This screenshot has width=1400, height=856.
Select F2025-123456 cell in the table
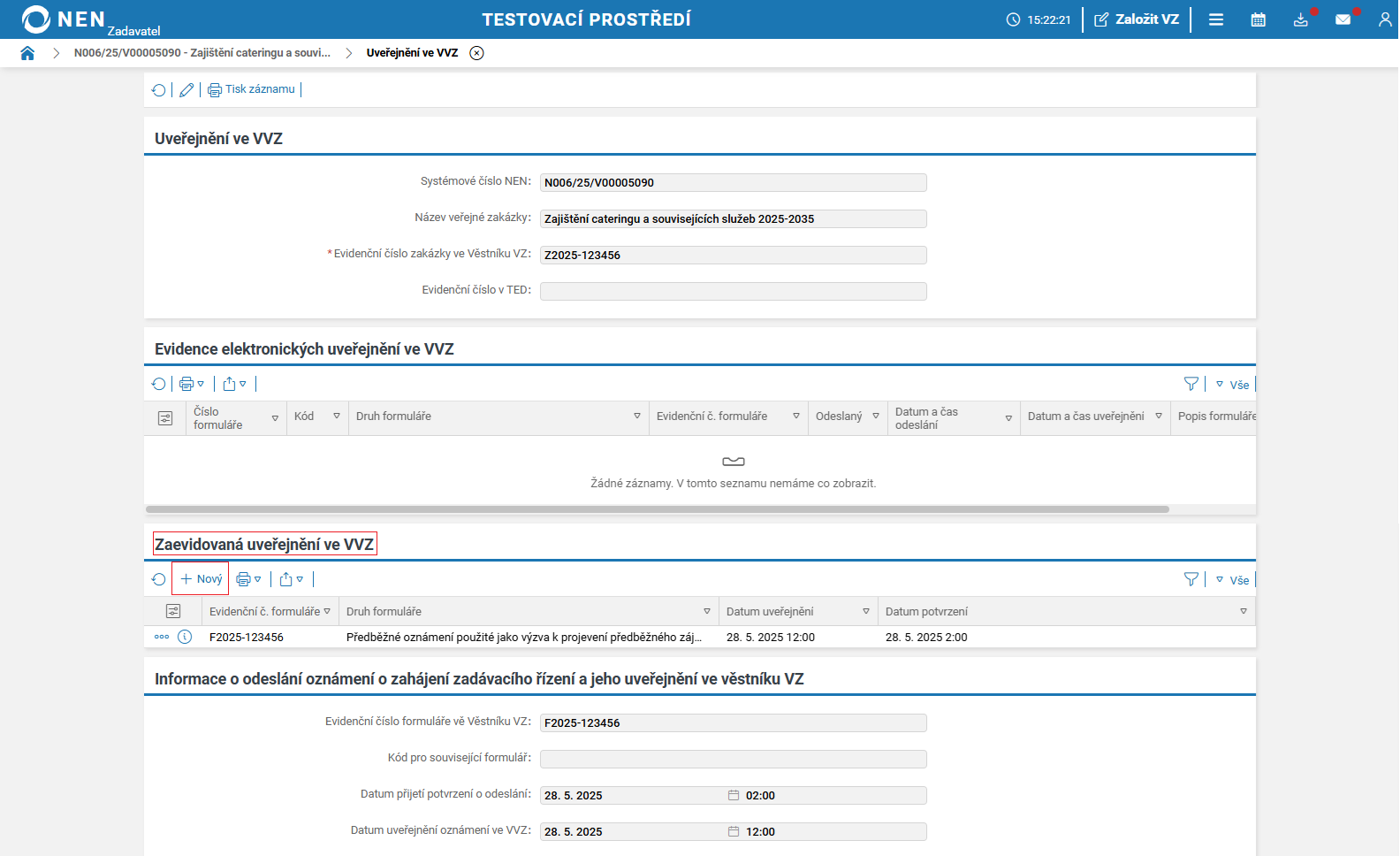[x=247, y=637]
